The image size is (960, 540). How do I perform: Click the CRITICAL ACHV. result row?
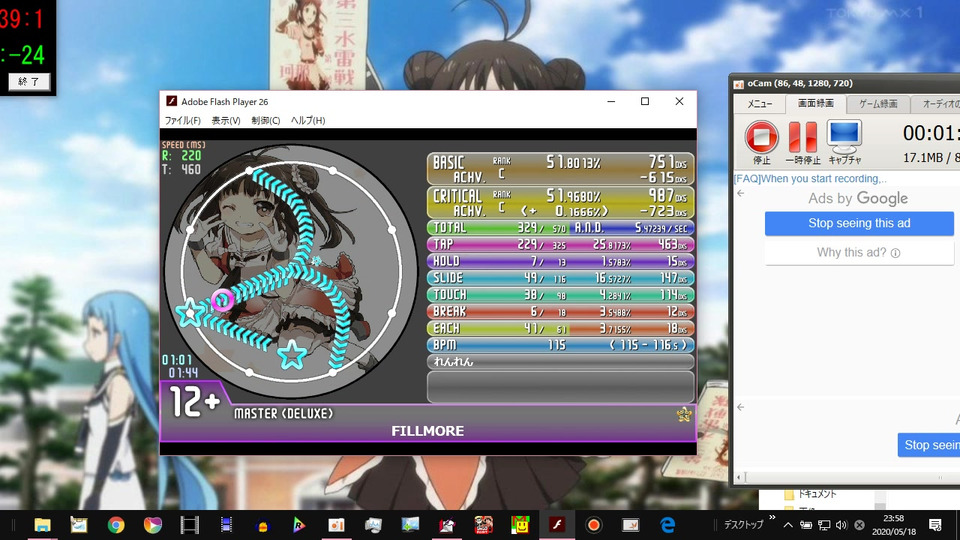point(560,203)
